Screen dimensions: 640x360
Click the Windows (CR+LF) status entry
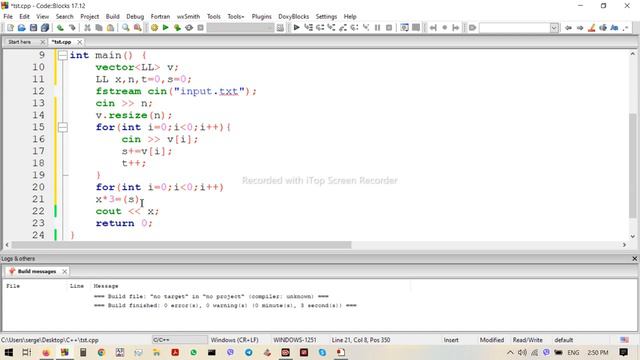click(x=234, y=340)
